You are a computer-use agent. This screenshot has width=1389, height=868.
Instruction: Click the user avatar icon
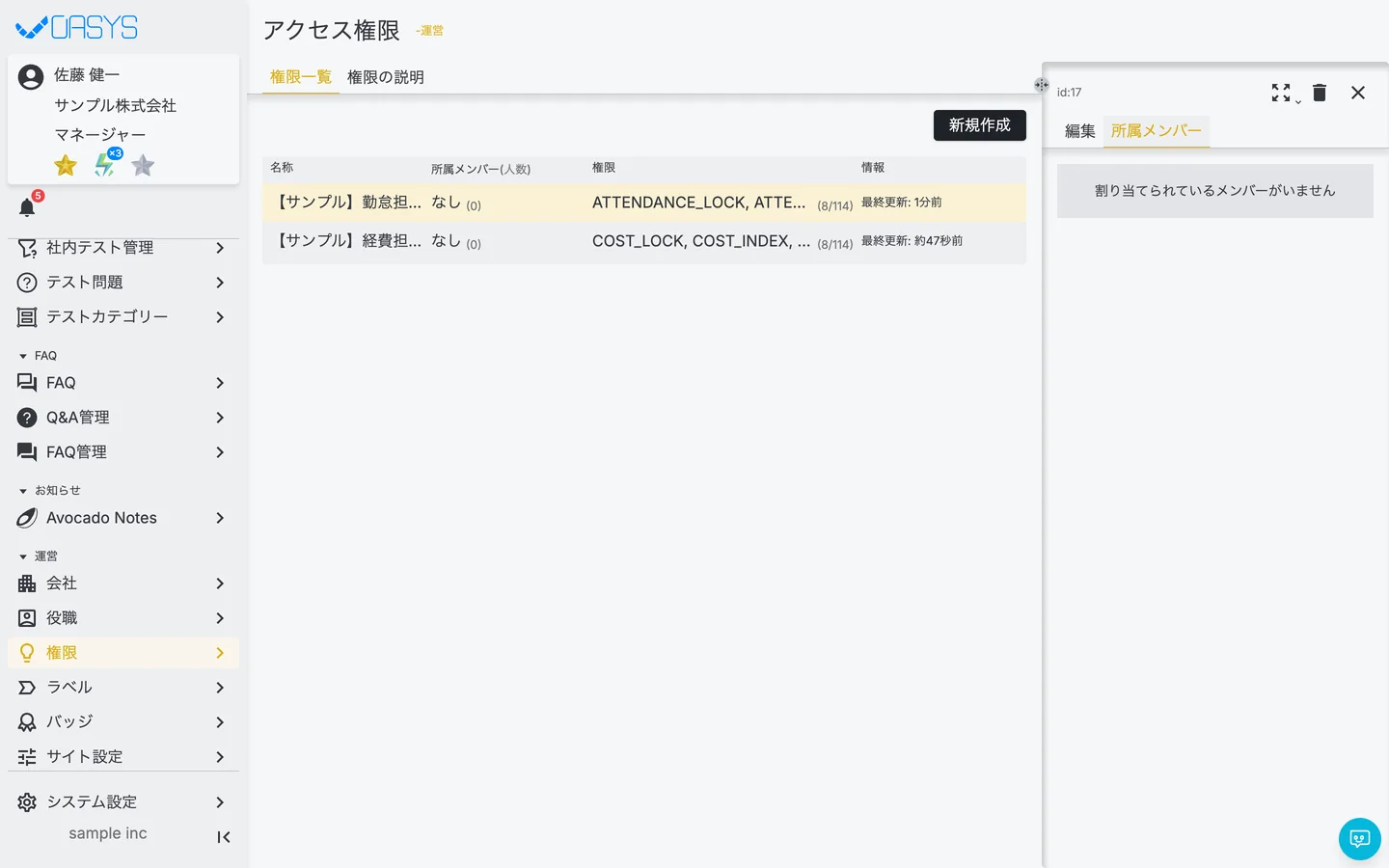31,77
